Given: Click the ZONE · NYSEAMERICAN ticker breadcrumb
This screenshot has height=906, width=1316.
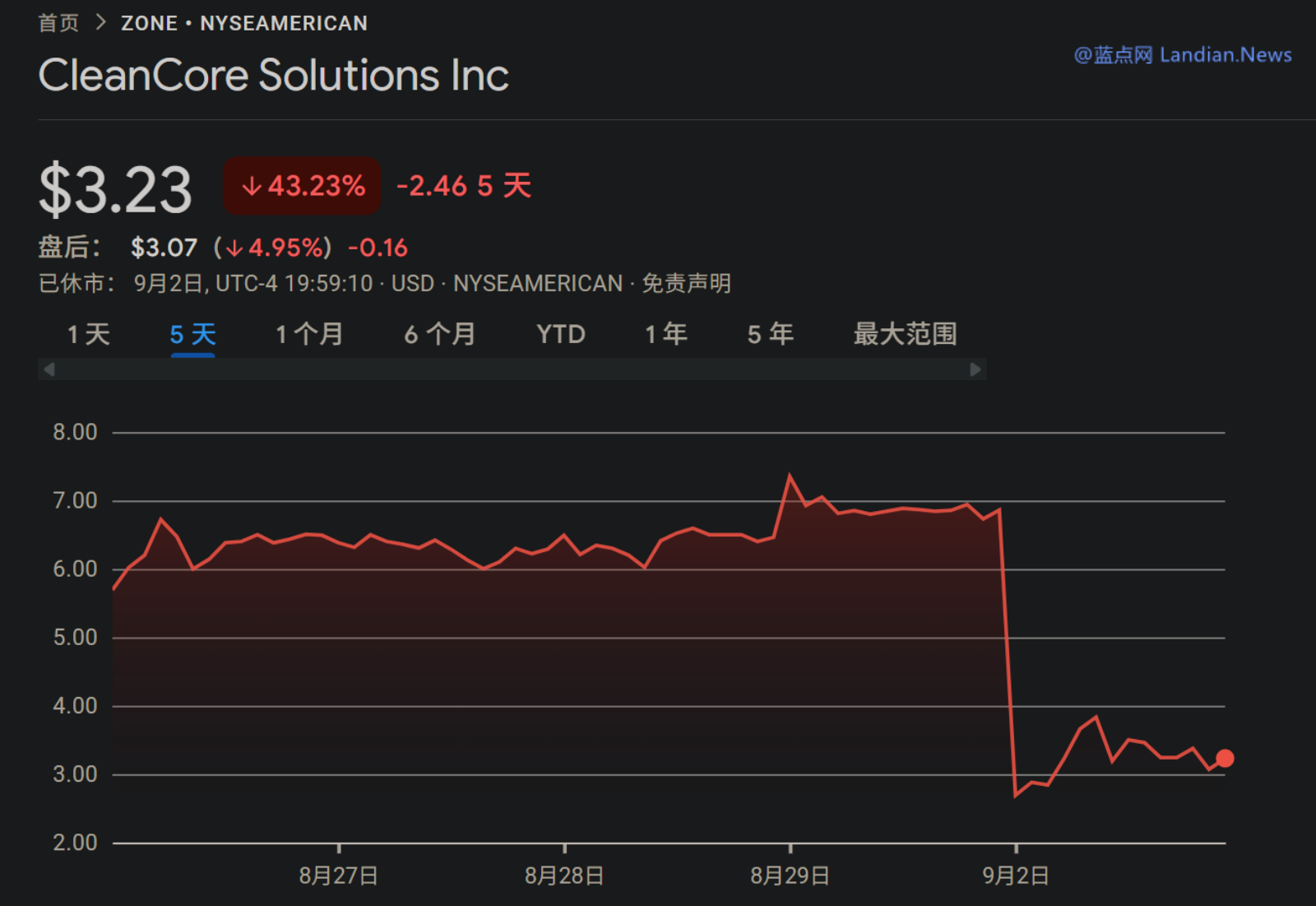Looking at the screenshot, I should (x=244, y=23).
